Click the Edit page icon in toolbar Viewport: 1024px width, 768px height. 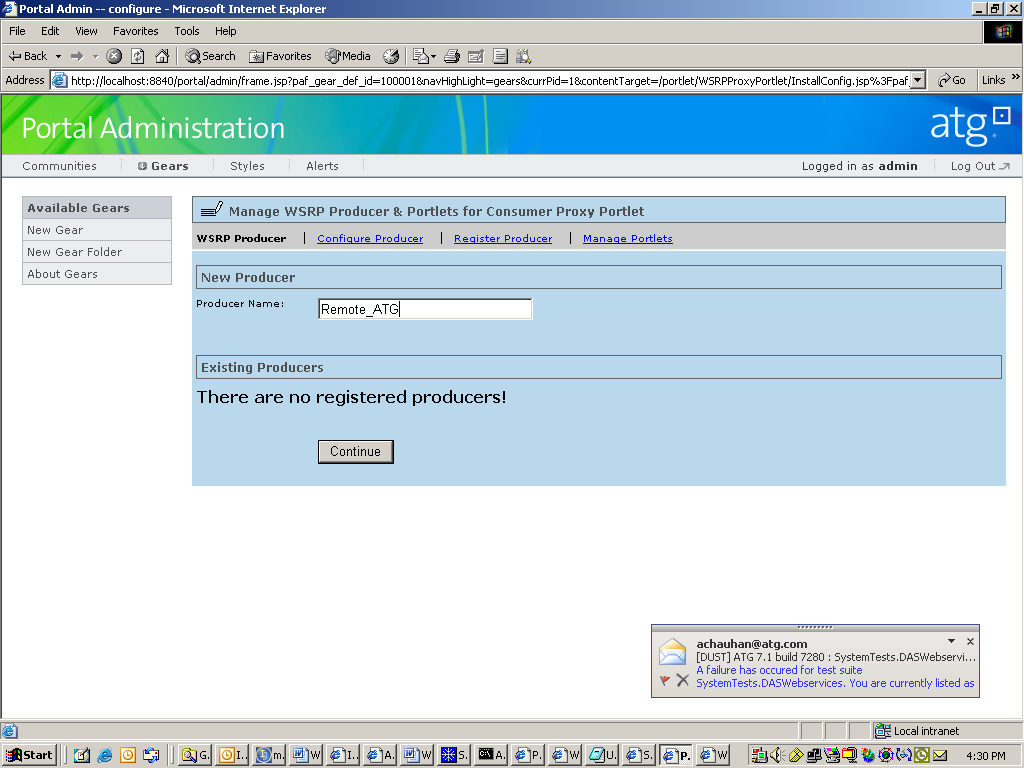coord(476,56)
